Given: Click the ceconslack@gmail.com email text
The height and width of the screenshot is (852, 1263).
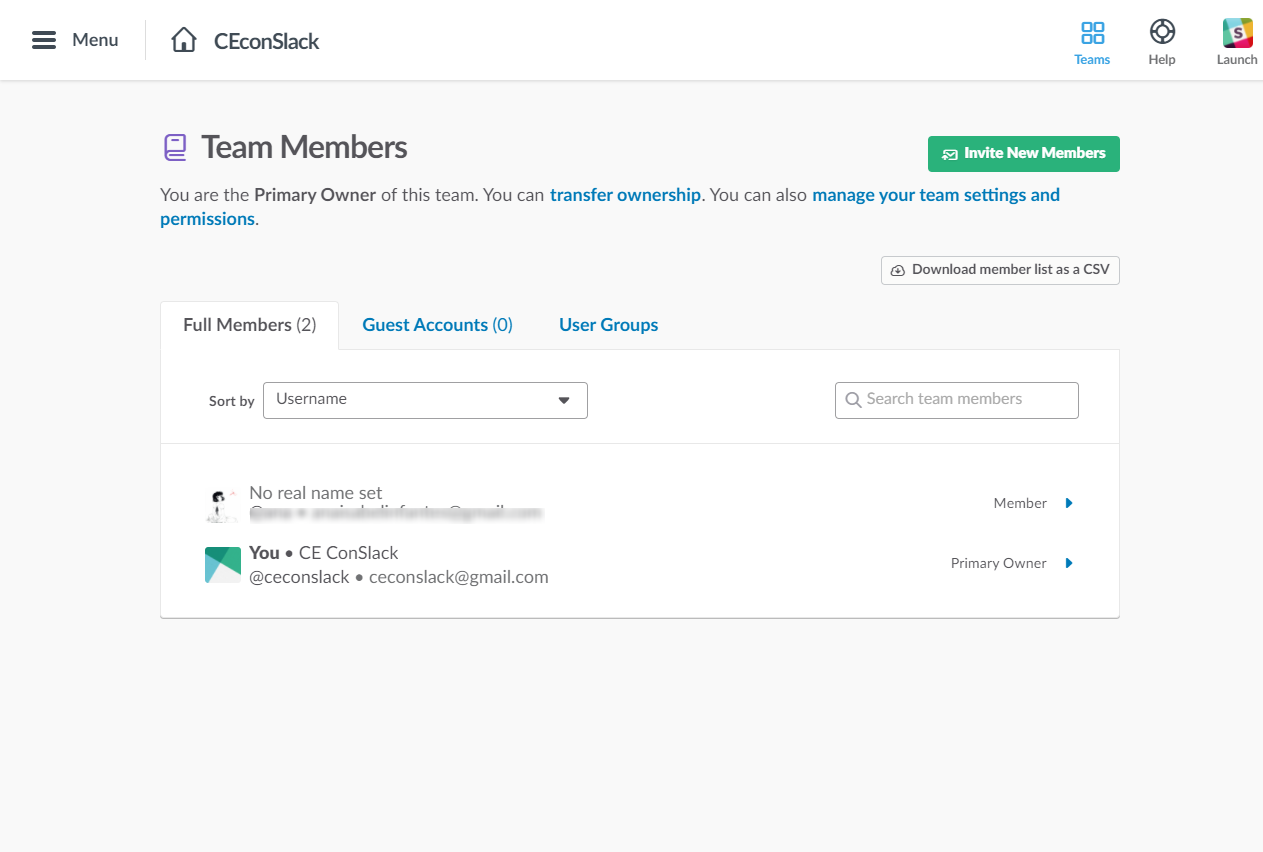Looking at the screenshot, I should 459,577.
